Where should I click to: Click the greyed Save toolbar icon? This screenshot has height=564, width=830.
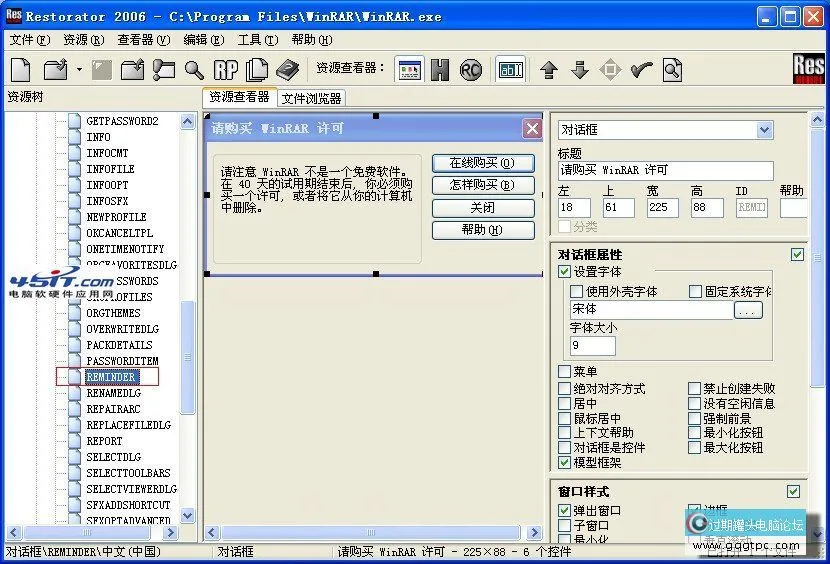point(102,69)
